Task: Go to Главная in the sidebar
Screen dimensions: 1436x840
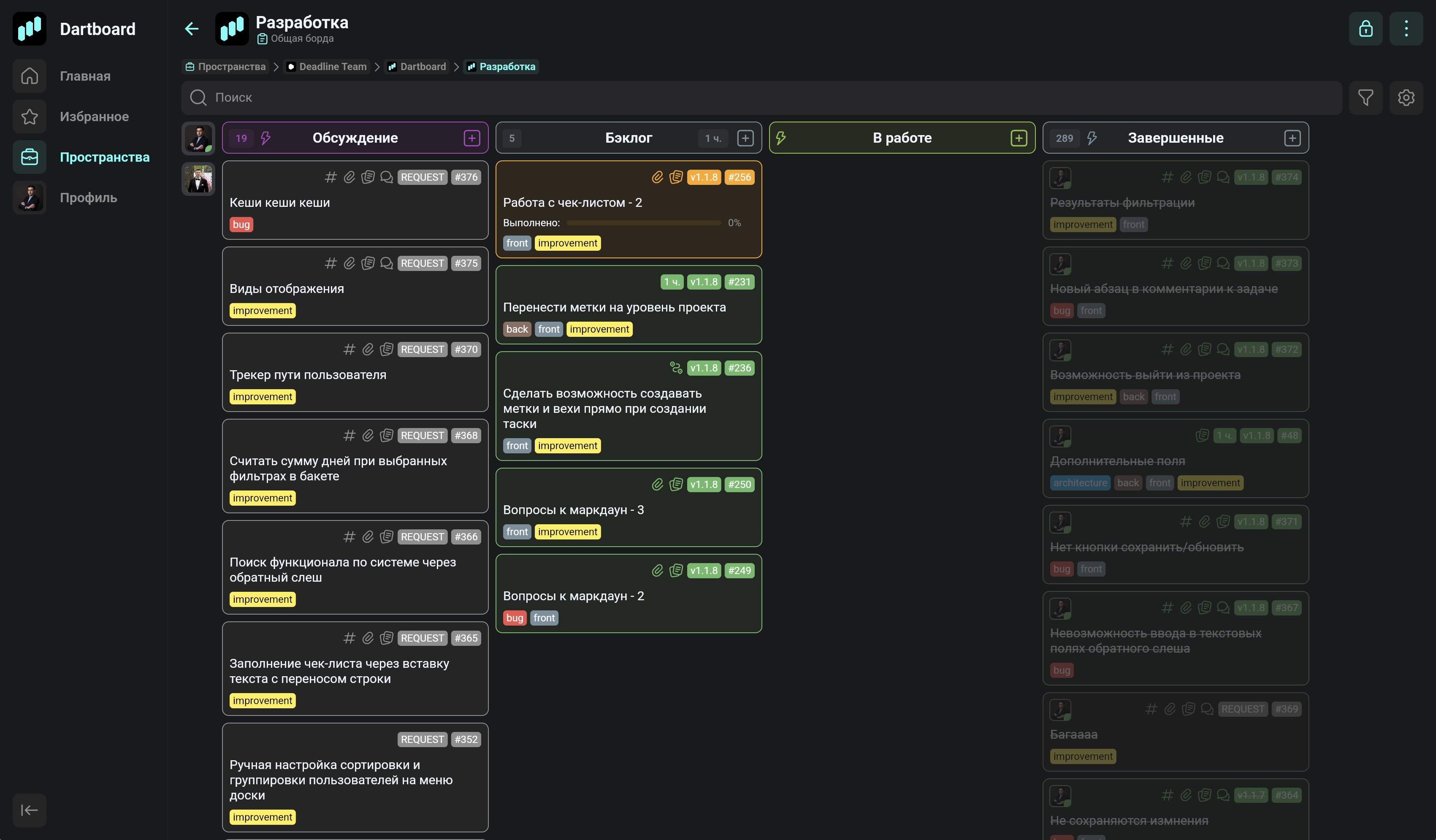Action: (x=85, y=76)
